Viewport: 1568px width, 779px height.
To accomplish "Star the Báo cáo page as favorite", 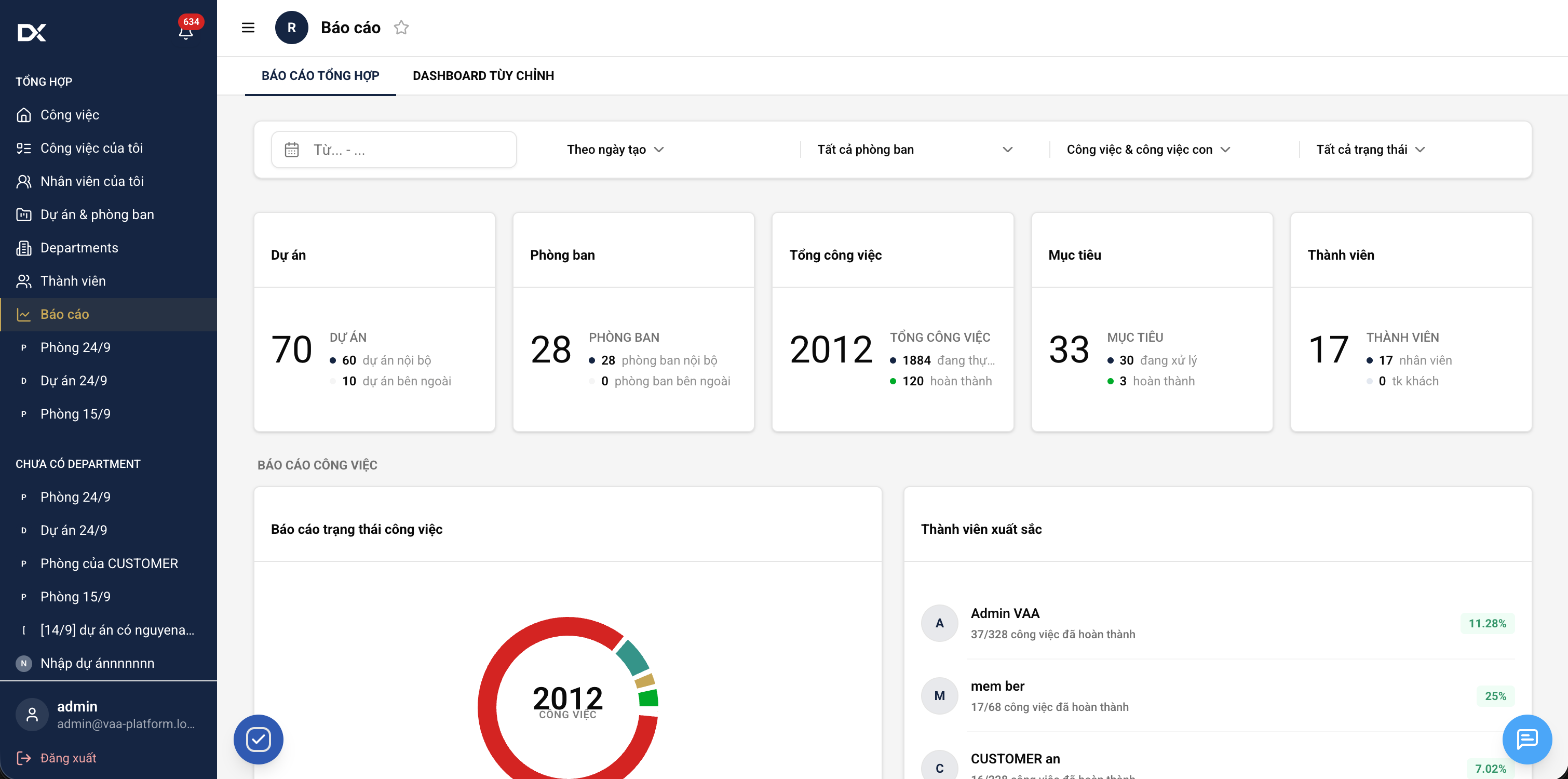I will tap(401, 28).
